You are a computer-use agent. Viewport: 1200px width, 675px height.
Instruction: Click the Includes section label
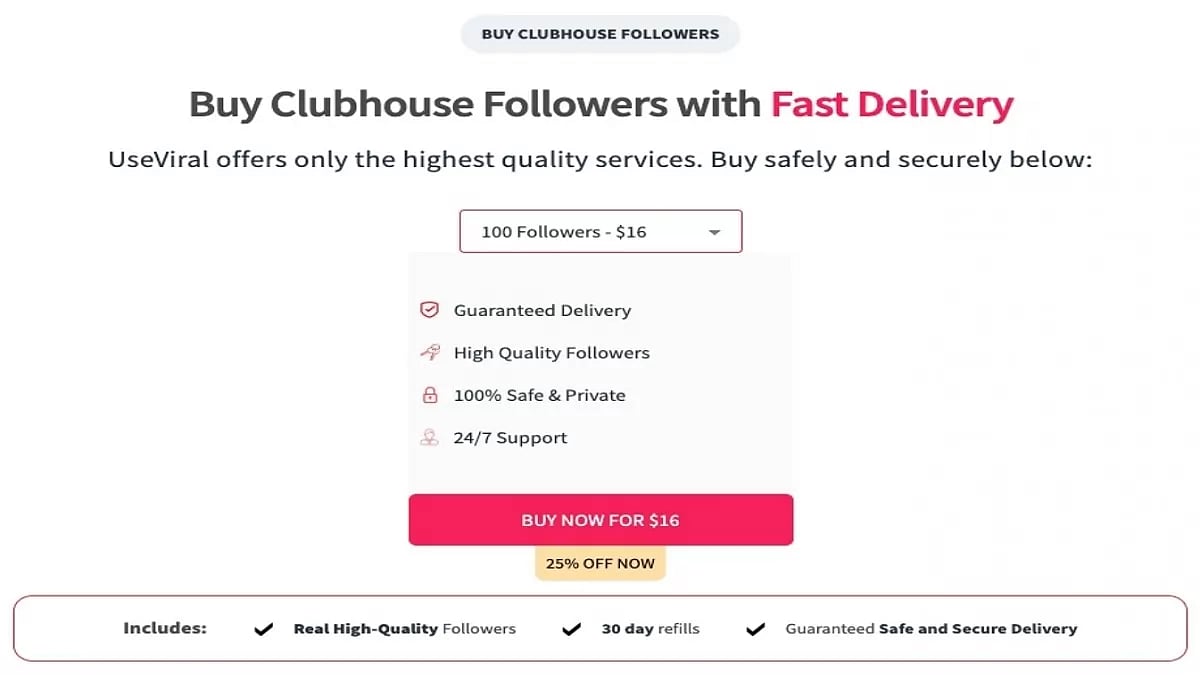coord(166,629)
